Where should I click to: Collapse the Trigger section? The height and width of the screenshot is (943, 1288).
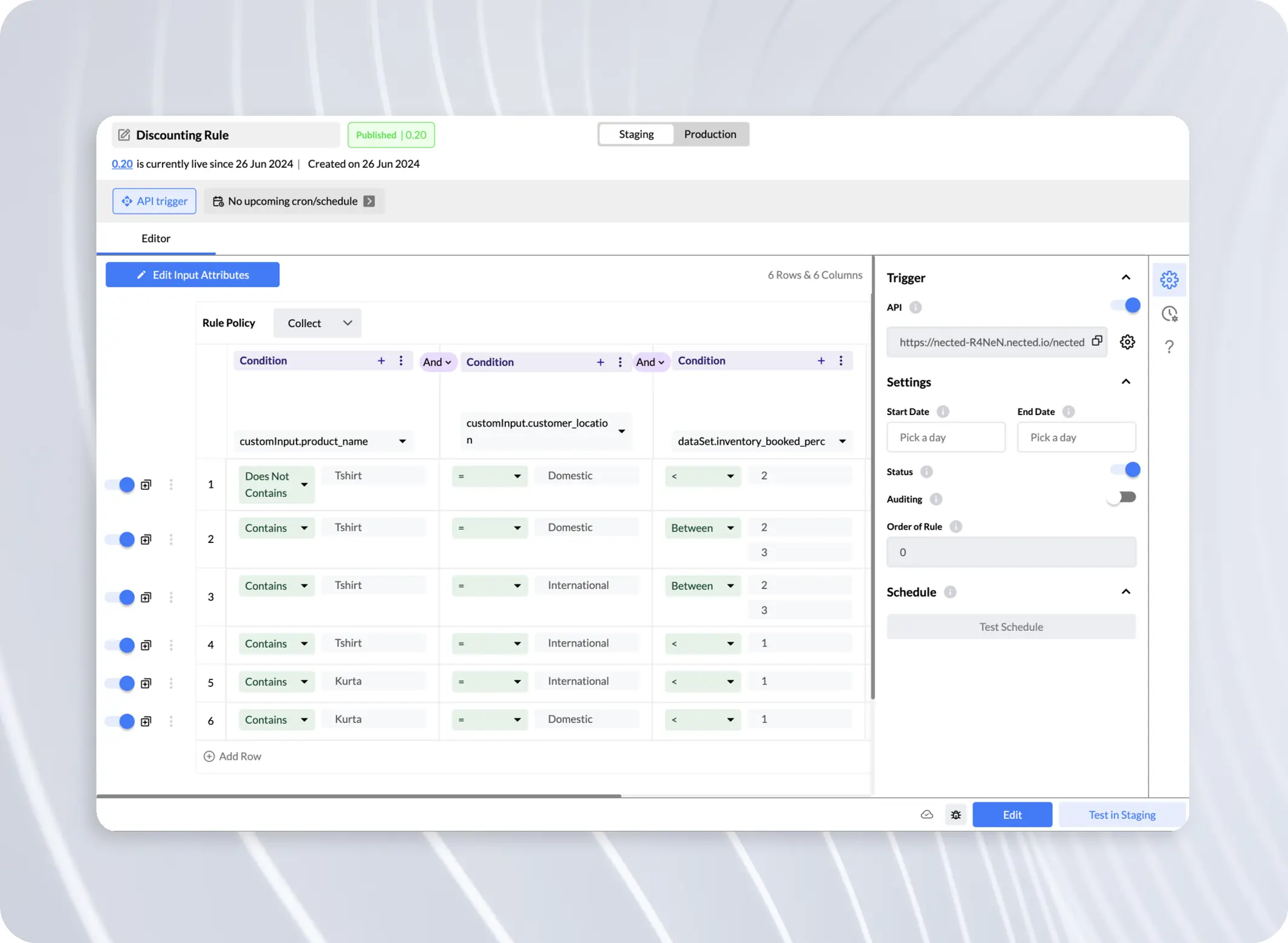tap(1126, 278)
